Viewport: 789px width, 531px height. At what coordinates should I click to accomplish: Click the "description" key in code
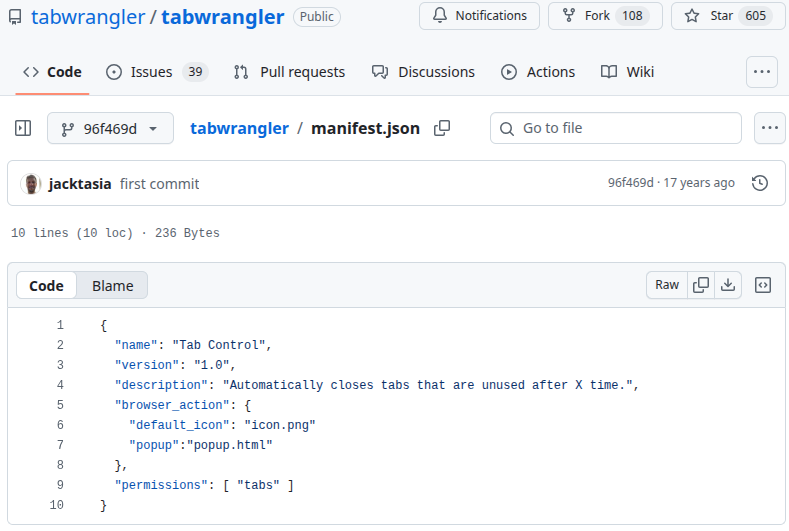[x=161, y=385]
